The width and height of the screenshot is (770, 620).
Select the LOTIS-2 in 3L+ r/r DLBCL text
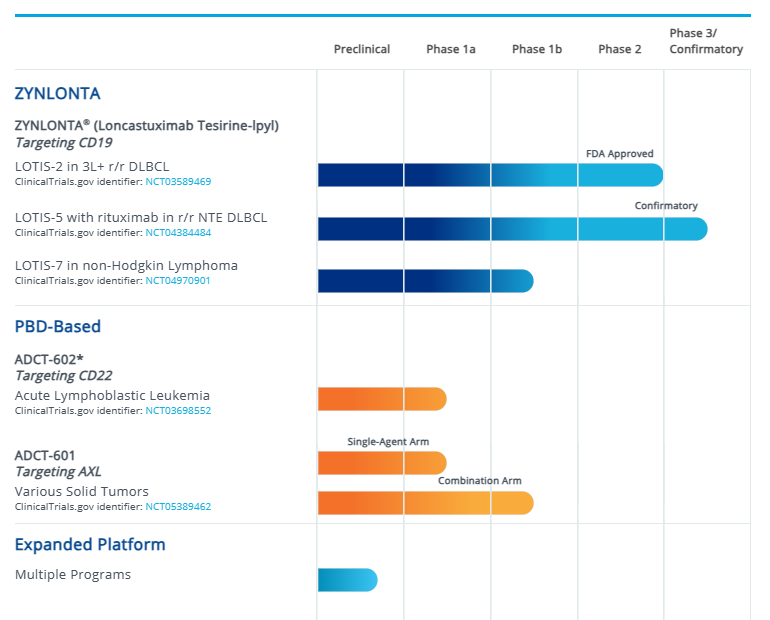point(92,166)
